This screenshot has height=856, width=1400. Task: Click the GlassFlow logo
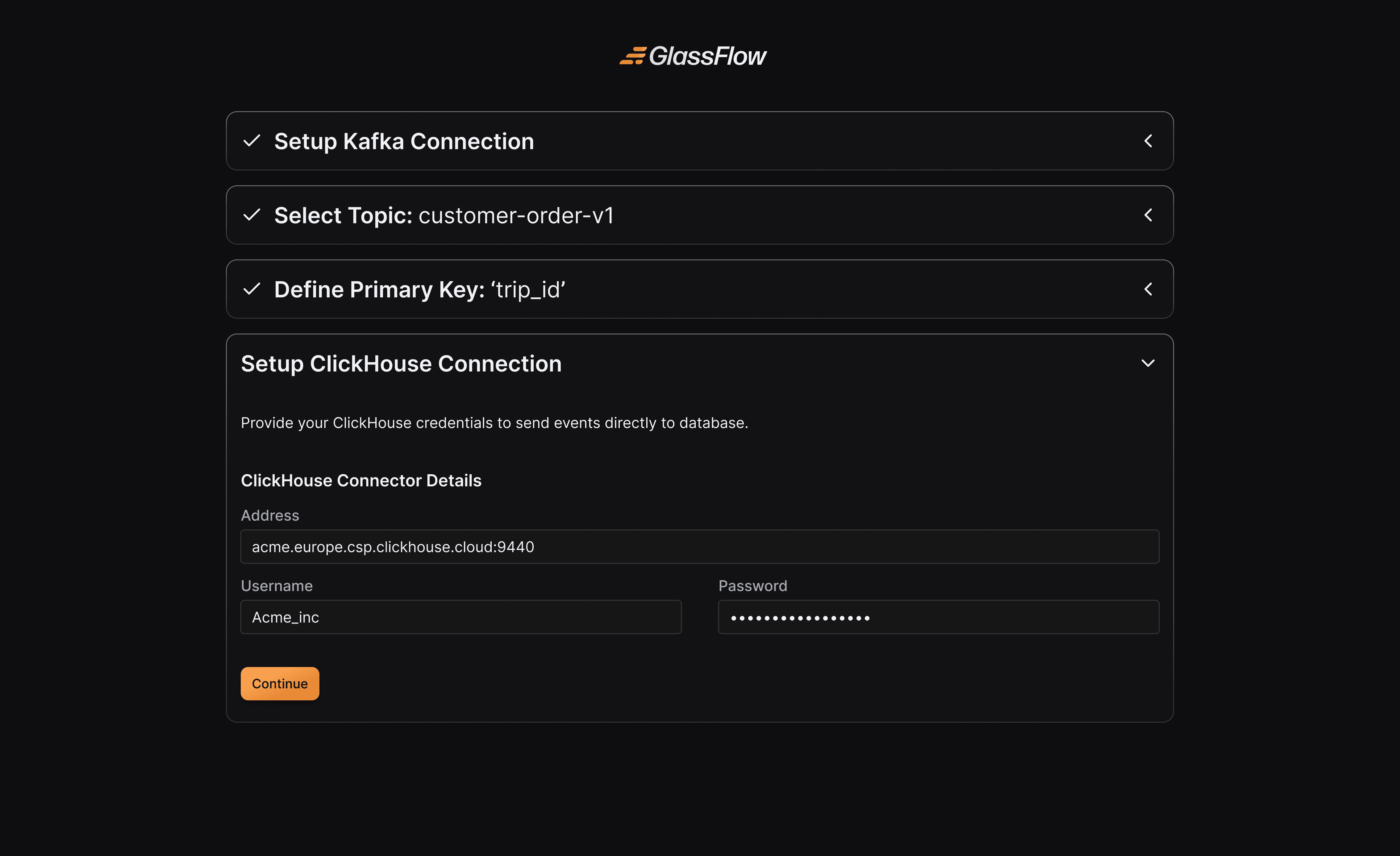[x=693, y=56]
